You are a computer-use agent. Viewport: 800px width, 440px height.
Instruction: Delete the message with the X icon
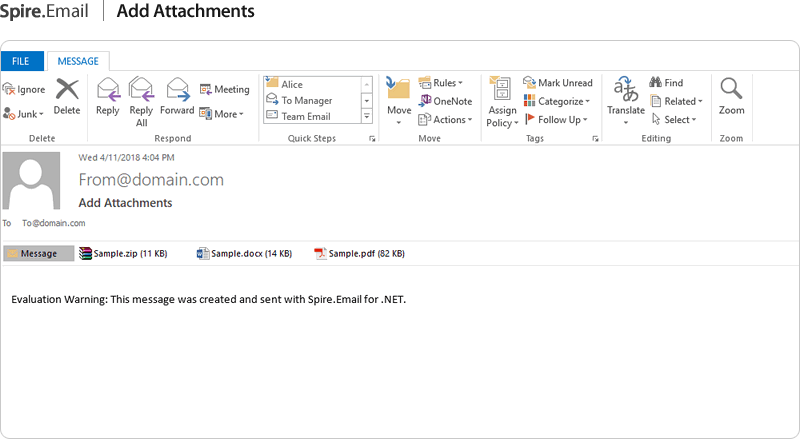(x=67, y=97)
